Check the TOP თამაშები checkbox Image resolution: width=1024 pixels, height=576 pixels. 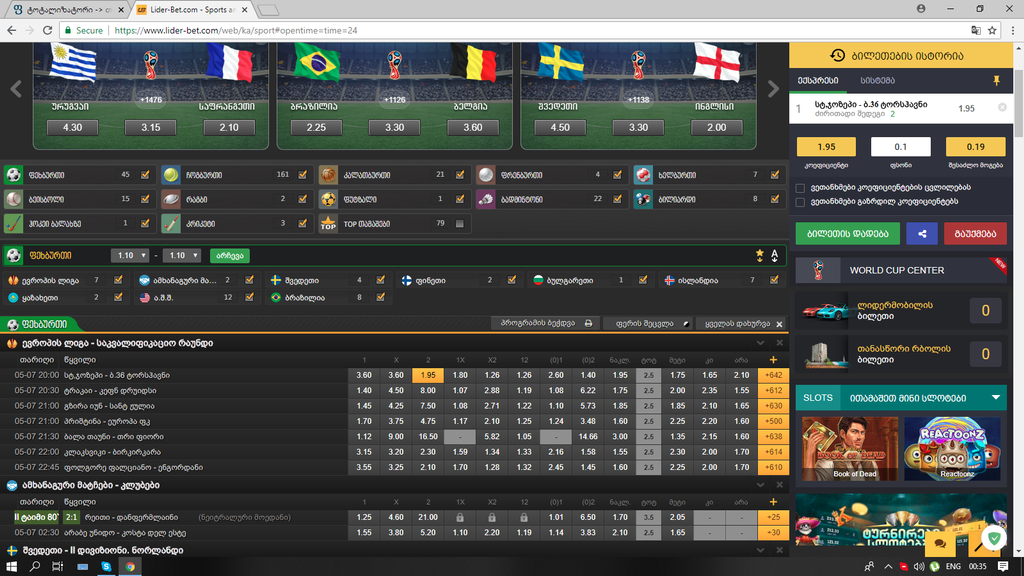point(460,223)
